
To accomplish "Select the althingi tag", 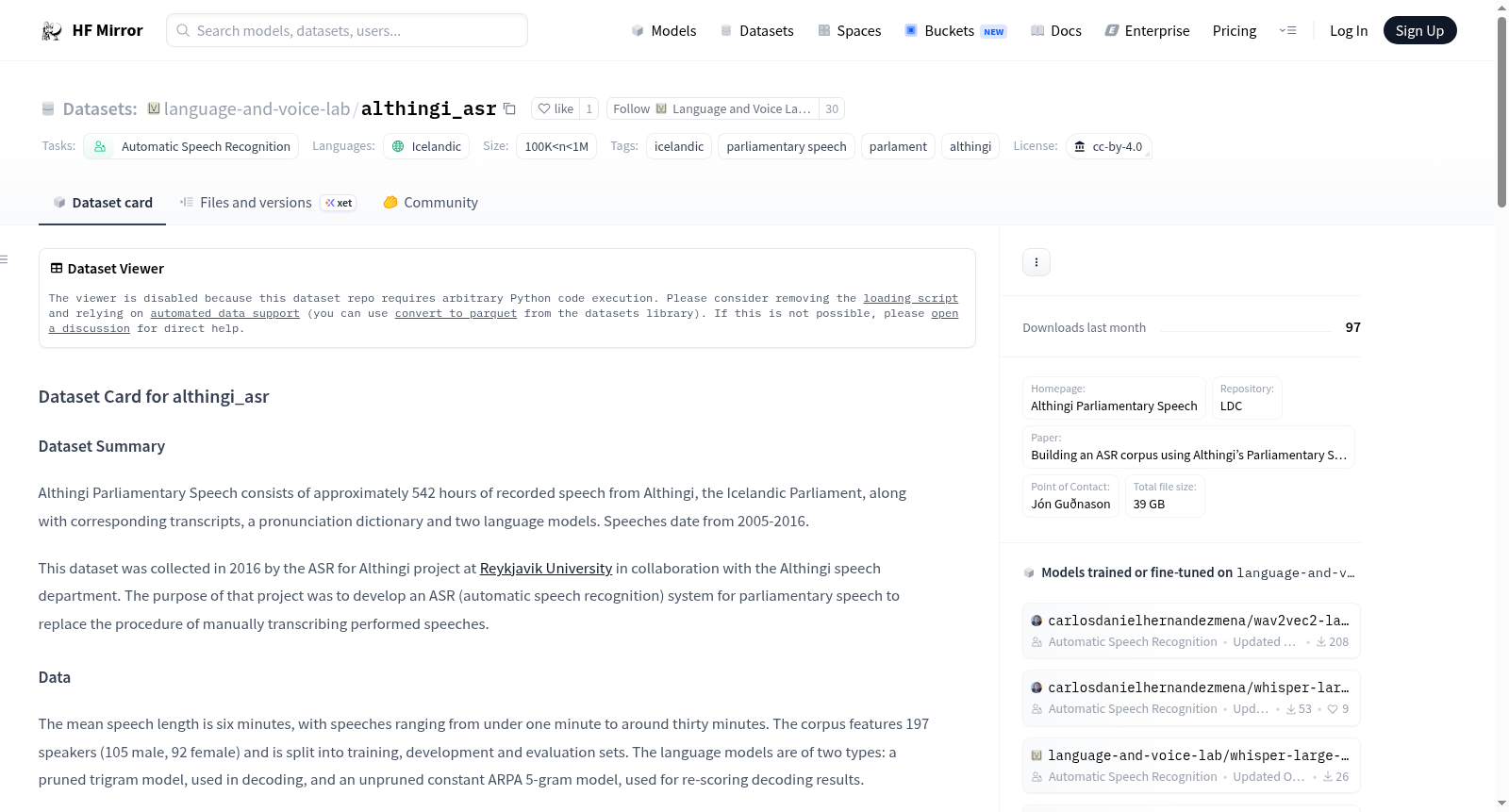I will (x=970, y=146).
